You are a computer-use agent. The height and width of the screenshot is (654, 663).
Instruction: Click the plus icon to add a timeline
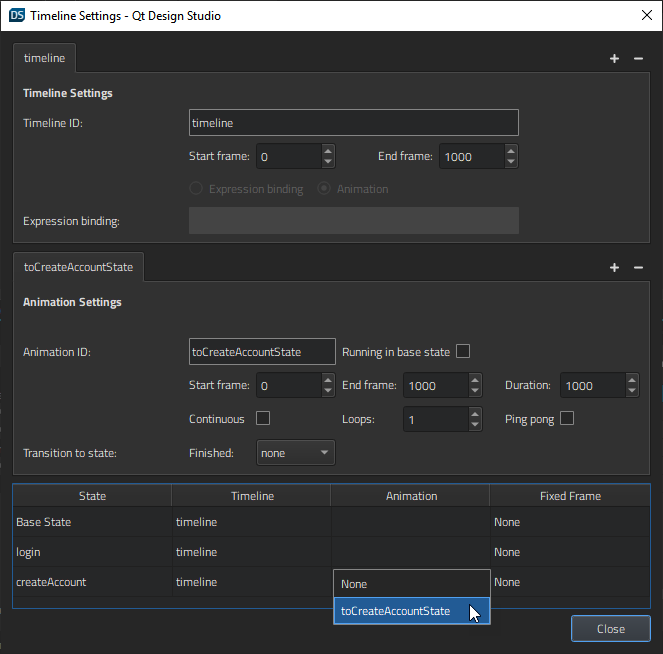tap(615, 59)
